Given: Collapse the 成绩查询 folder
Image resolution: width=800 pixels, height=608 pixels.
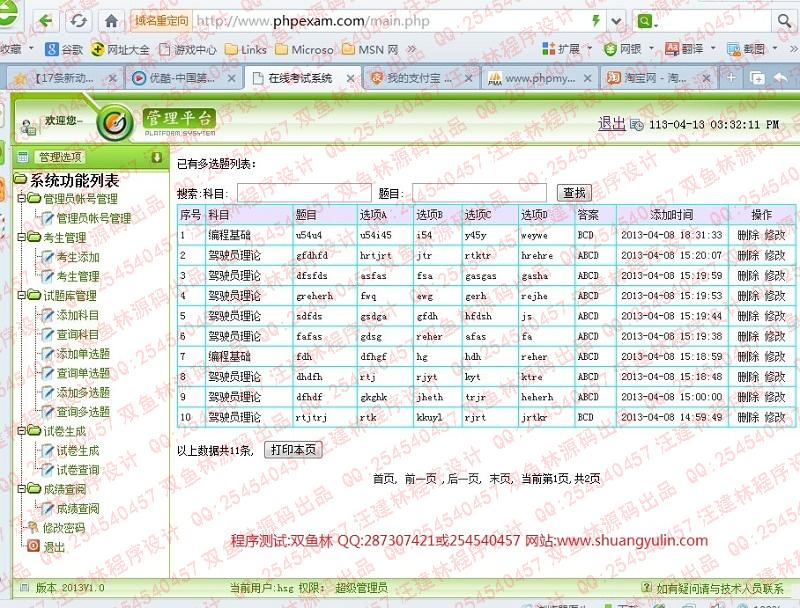Looking at the screenshot, I should tap(21, 489).
